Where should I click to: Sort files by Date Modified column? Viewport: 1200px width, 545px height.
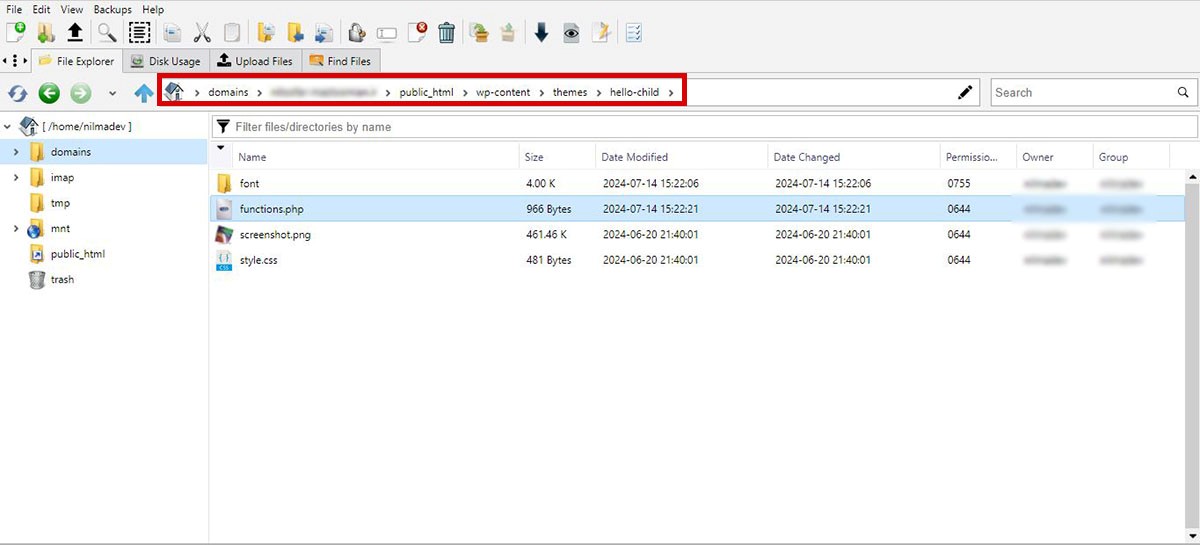pyautogui.click(x=635, y=157)
